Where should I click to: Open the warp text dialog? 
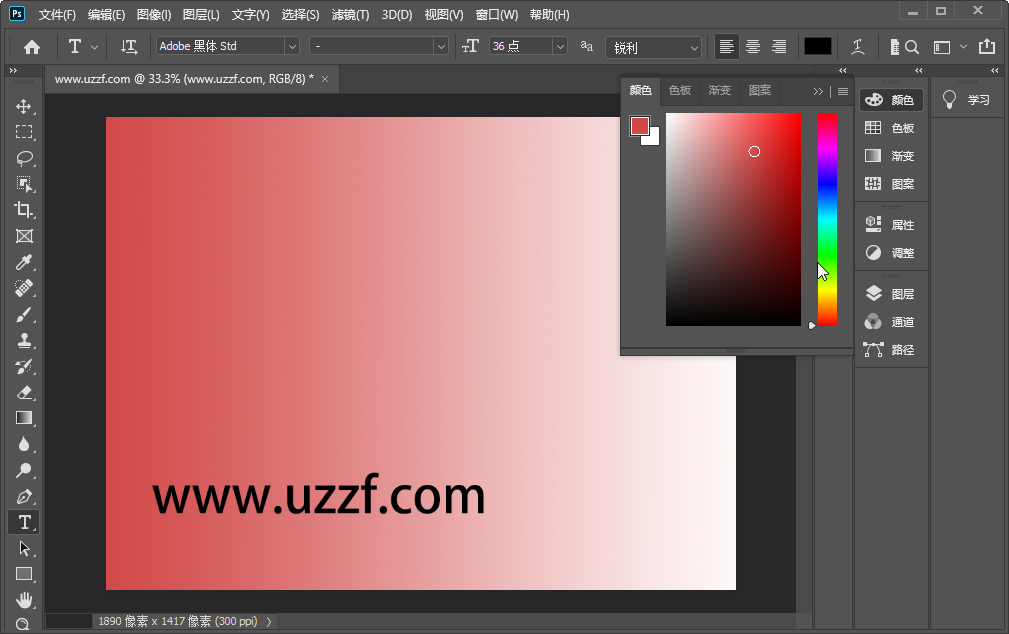pos(857,46)
